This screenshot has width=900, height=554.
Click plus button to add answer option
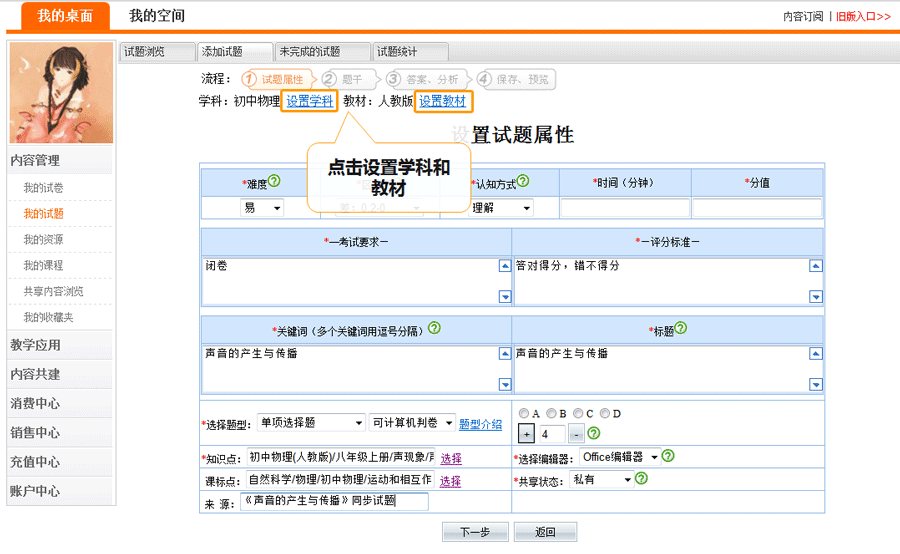pyautogui.click(x=527, y=434)
